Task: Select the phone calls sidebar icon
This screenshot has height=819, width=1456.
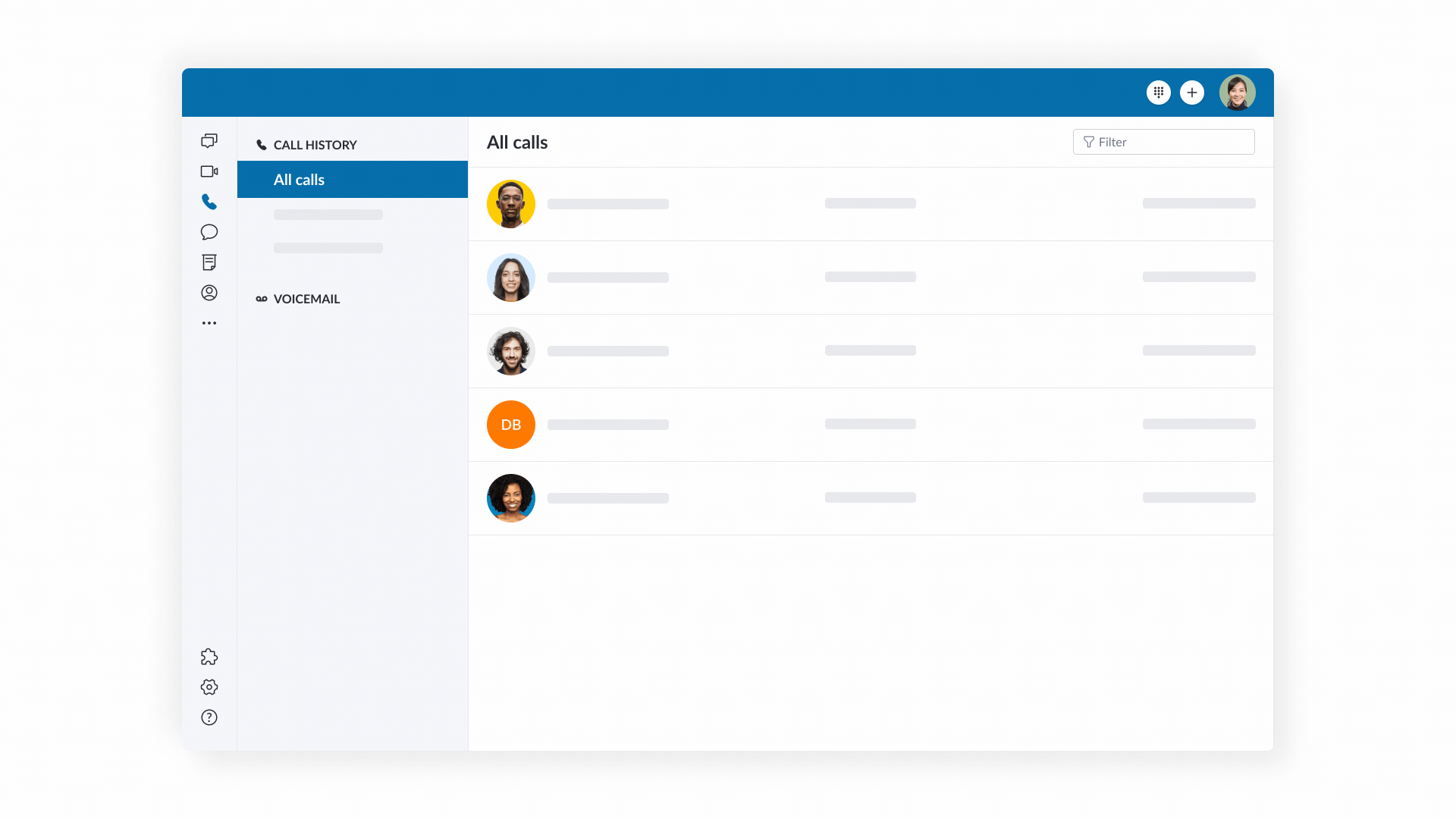Action: point(209,202)
